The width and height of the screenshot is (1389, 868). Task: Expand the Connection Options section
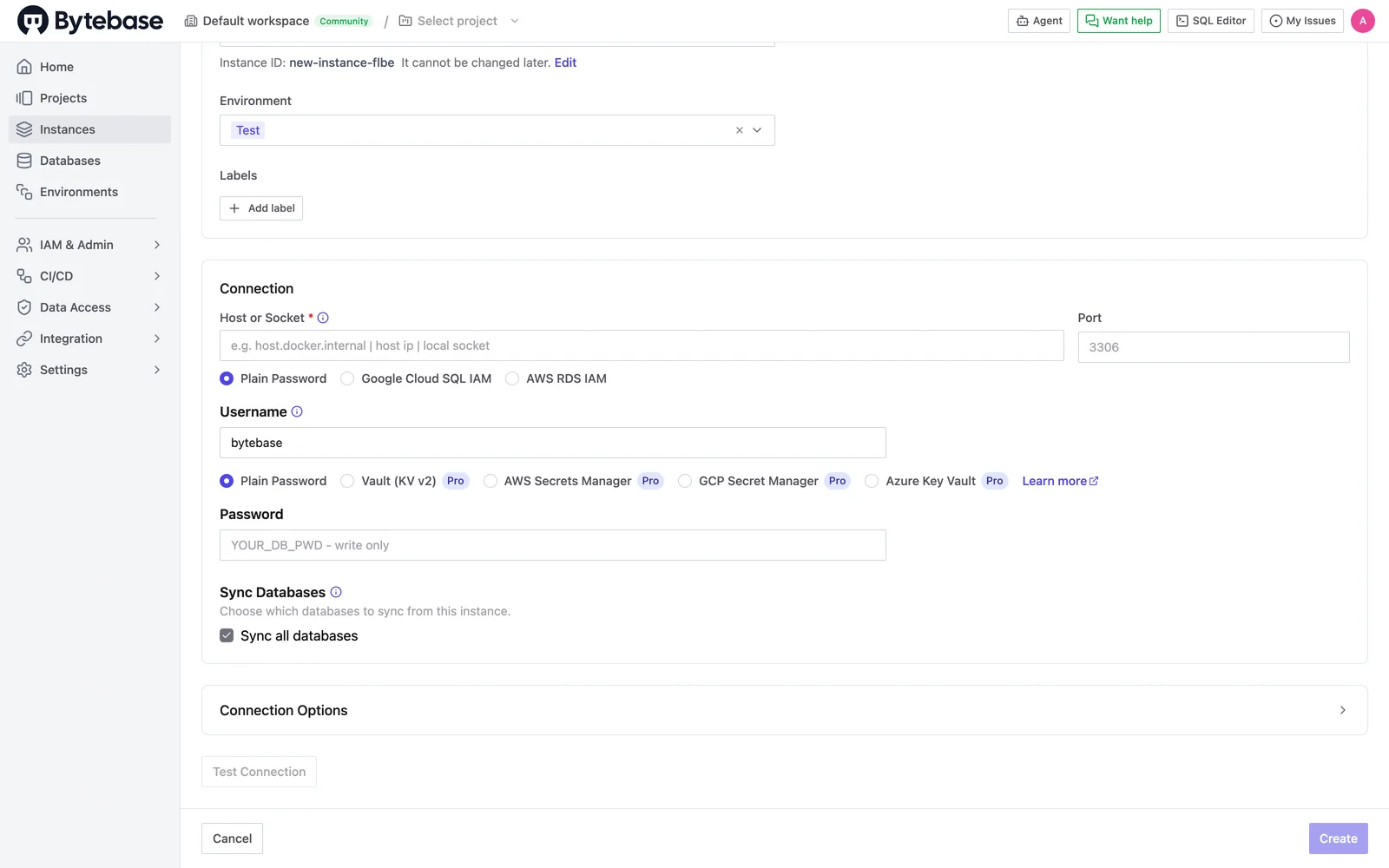pyautogui.click(x=784, y=710)
